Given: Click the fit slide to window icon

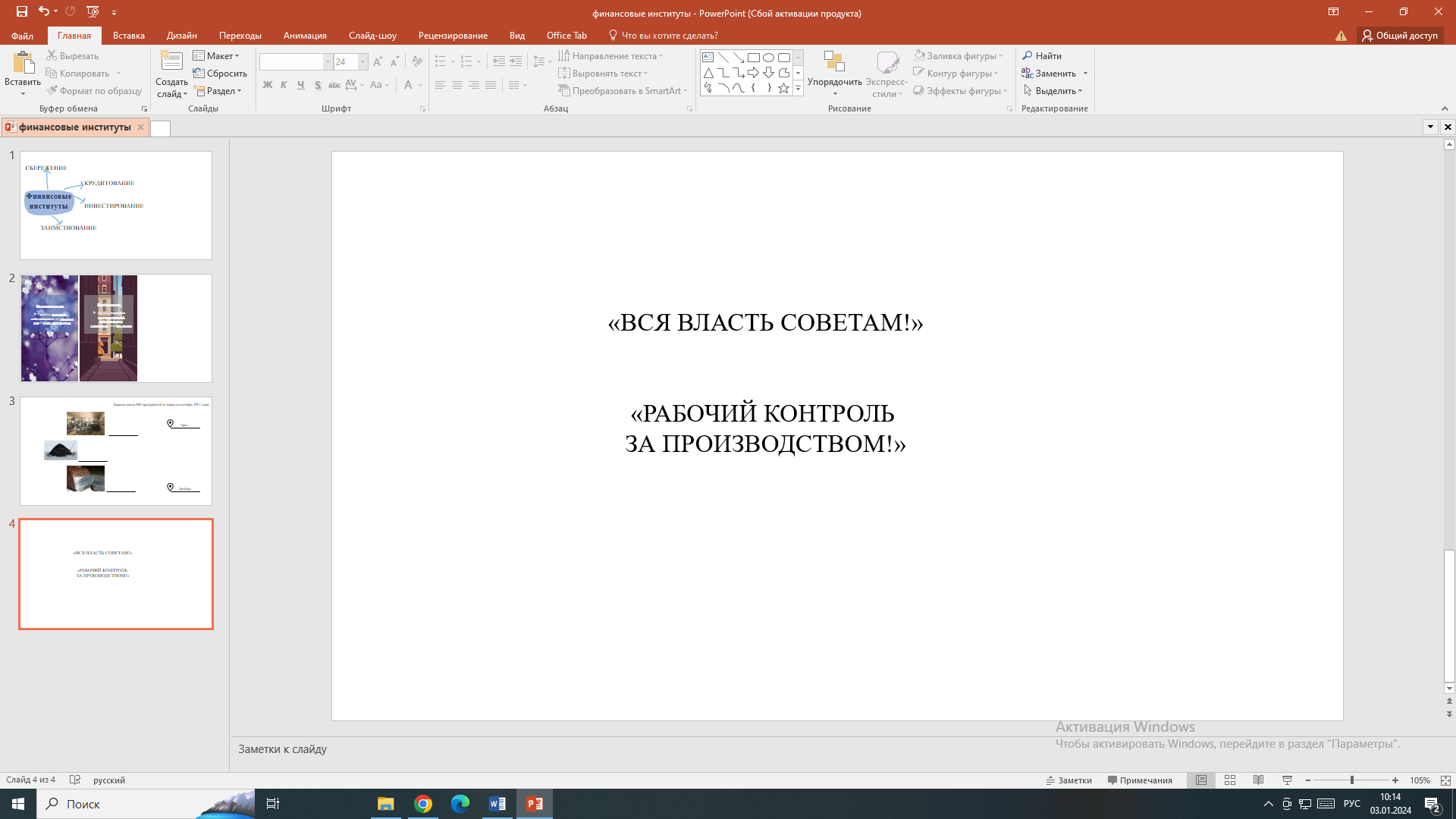Looking at the screenshot, I should [1445, 780].
